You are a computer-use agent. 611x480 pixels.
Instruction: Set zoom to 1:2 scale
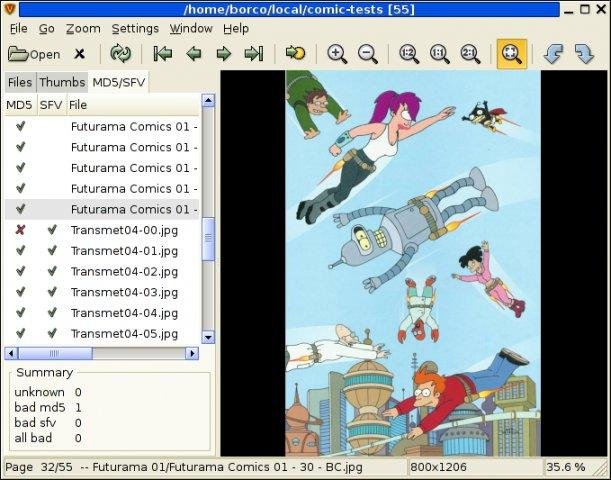pyautogui.click(x=409, y=54)
